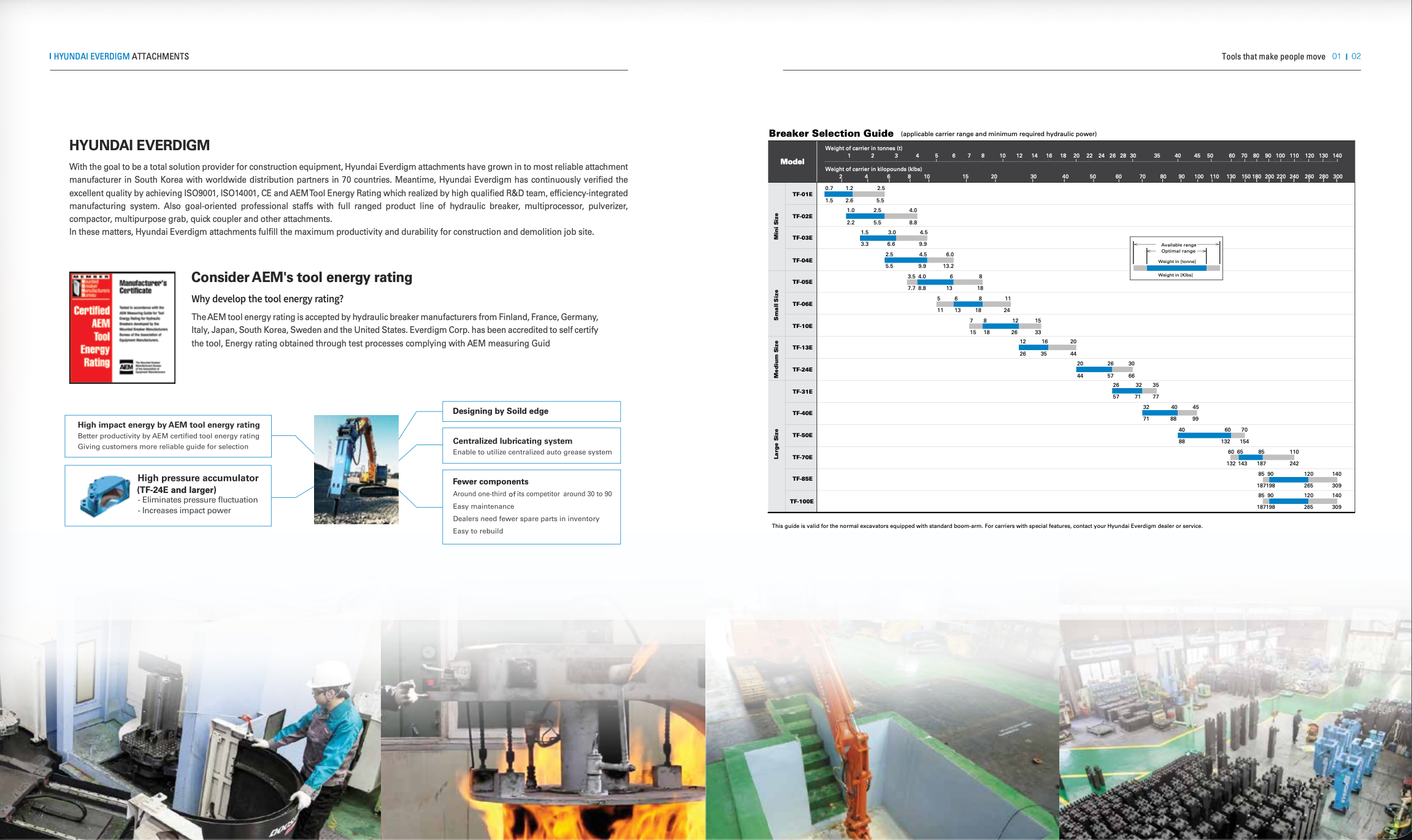Select the TF-40E model row label
This screenshot has width=1412, height=840.
pos(802,413)
